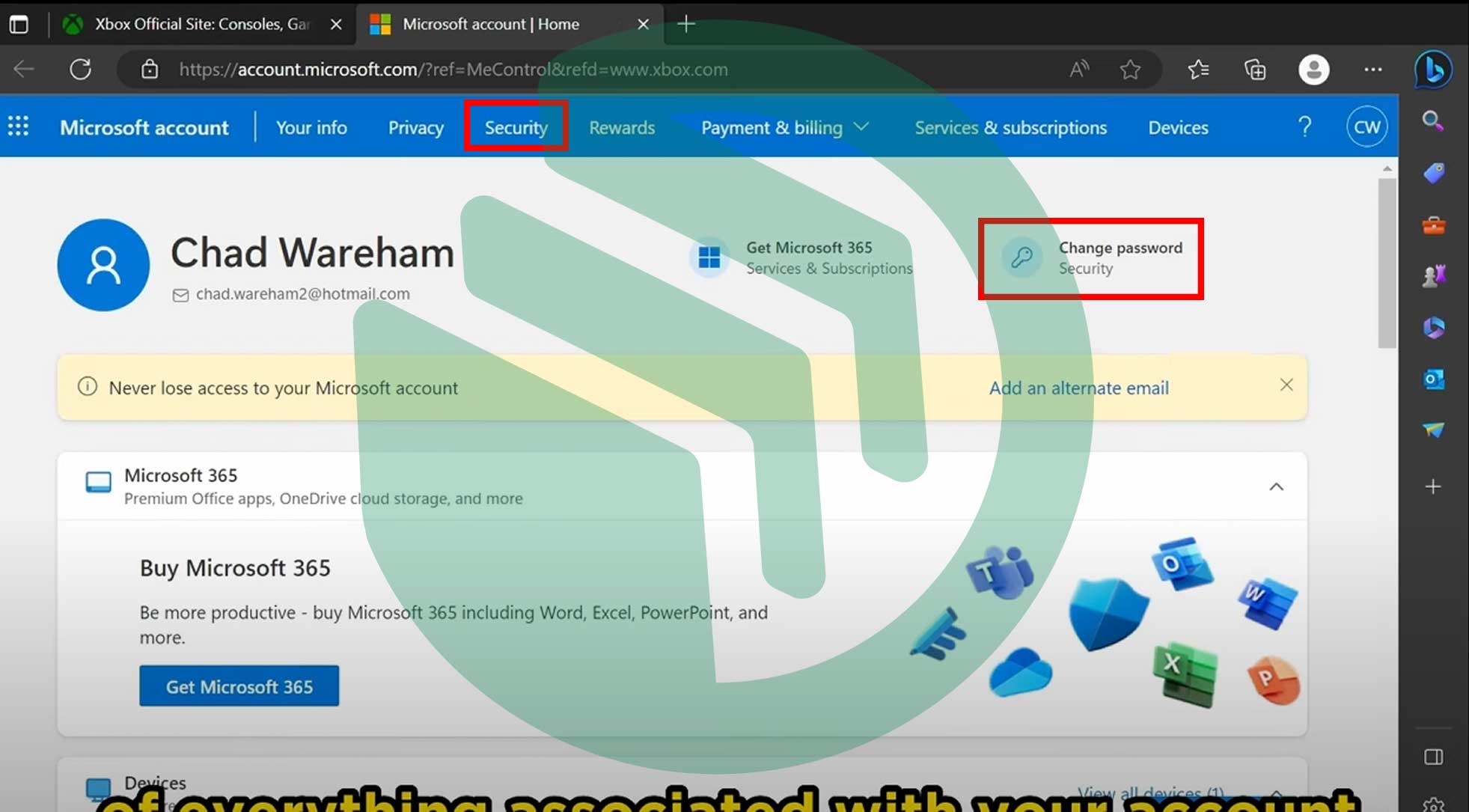This screenshot has height=812, width=1469.
Task: Open Services & subscriptions menu item
Action: 1010,127
